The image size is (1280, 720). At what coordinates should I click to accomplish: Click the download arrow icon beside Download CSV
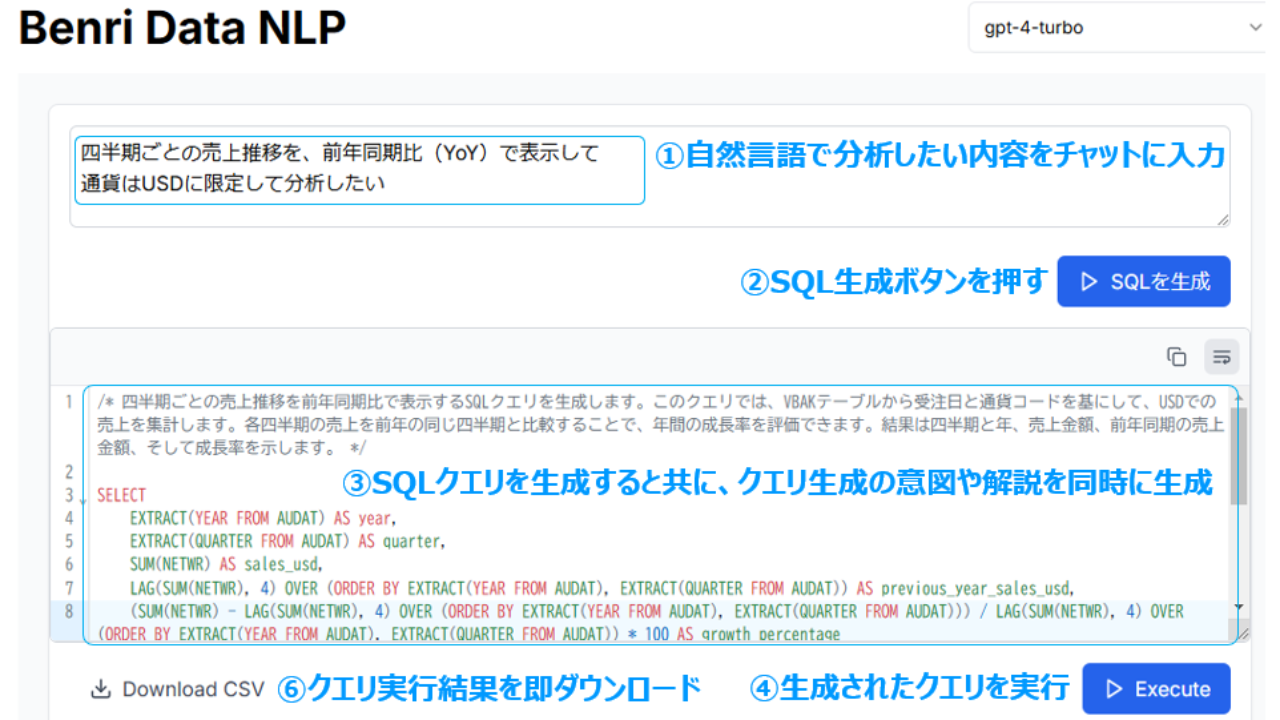(100, 689)
